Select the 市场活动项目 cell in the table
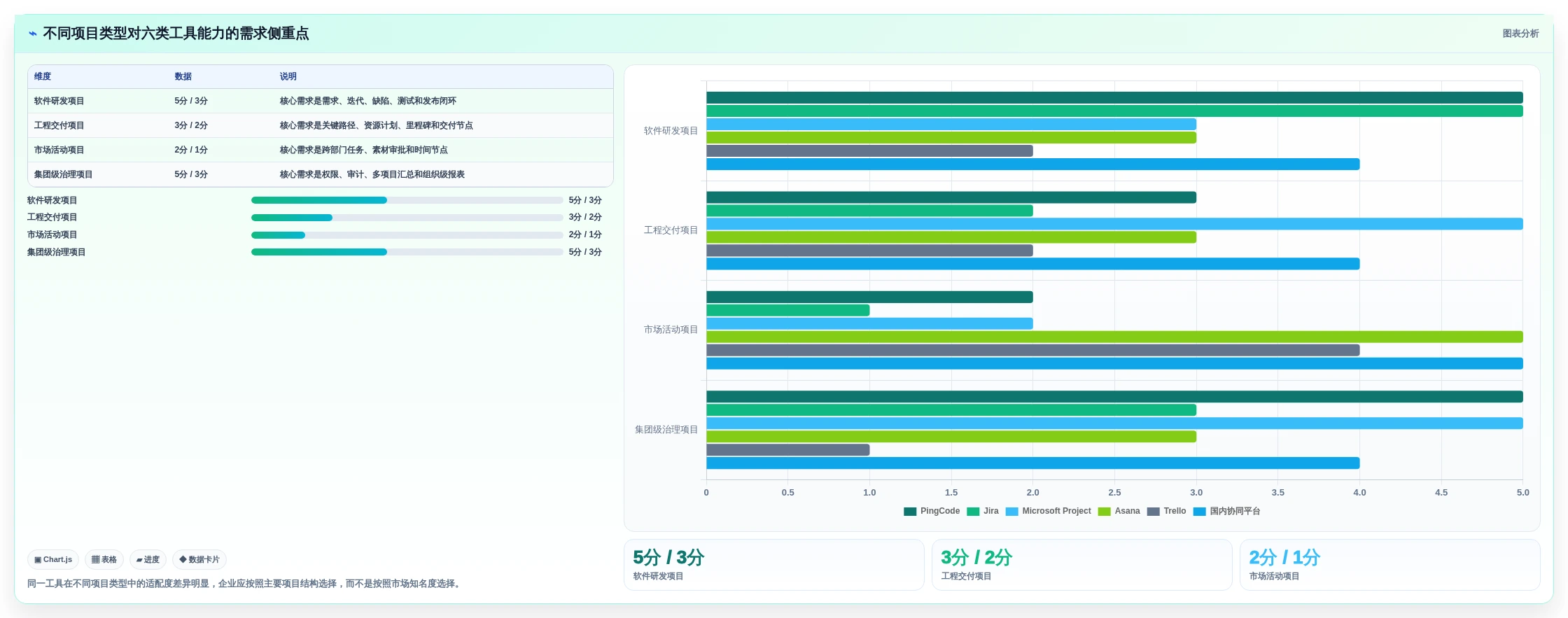This screenshot has height=618, width=1568. [x=59, y=150]
